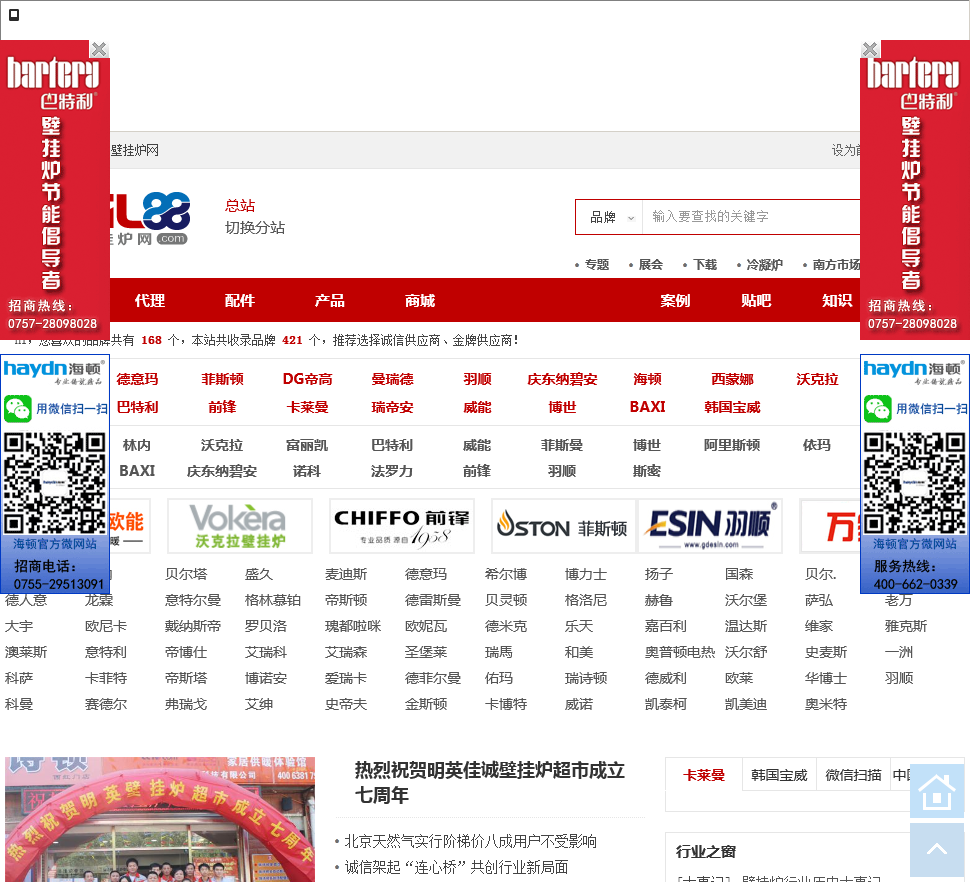Open the 配件 navigation menu item
Image resolution: width=970 pixels, height=882 pixels.
pos(240,301)
